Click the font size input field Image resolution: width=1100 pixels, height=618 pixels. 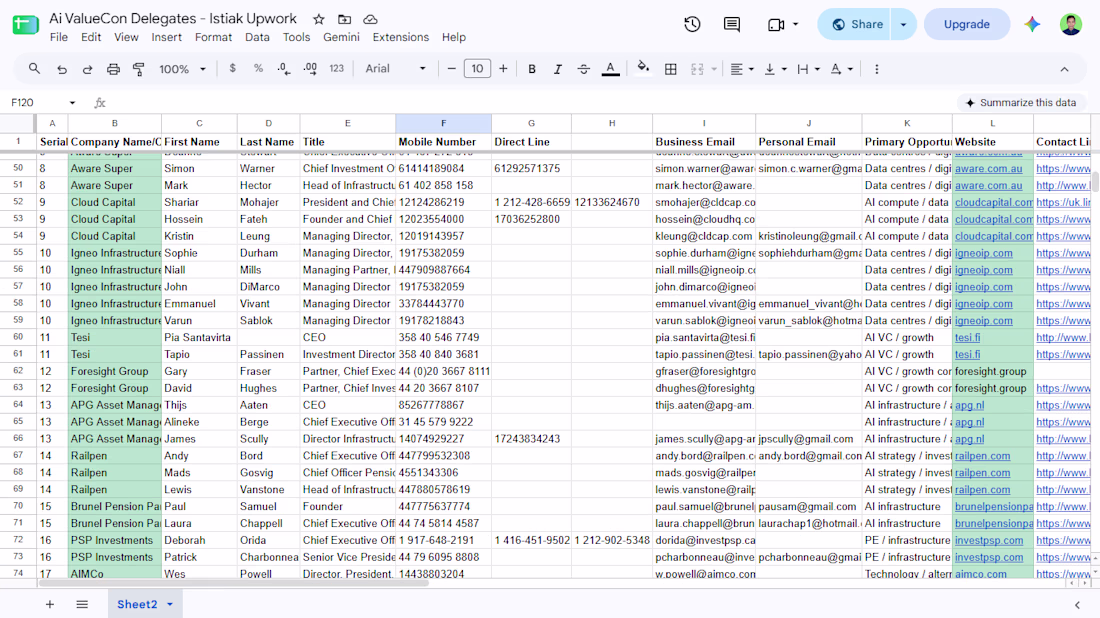477,69
